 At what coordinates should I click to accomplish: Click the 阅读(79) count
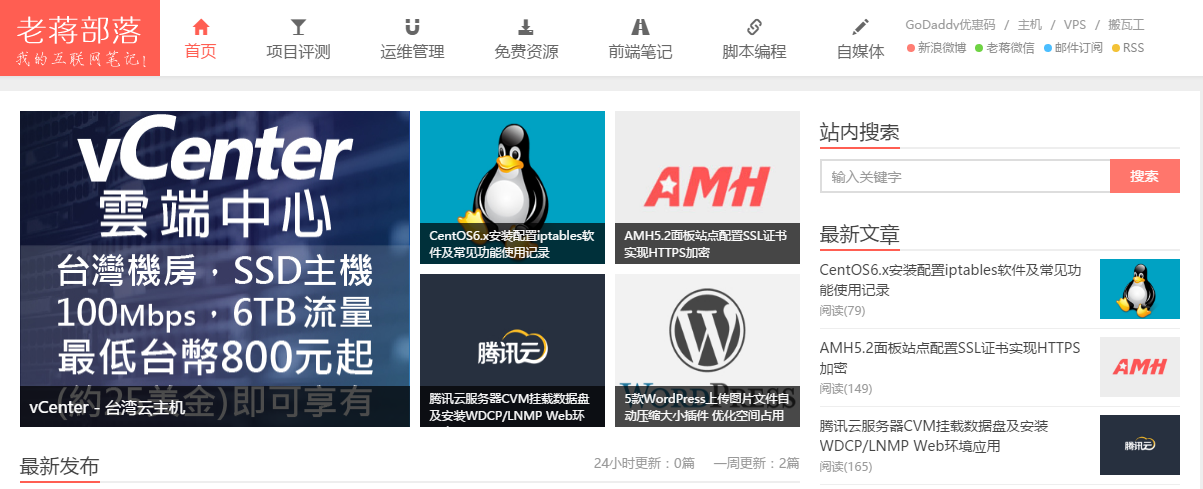(x=843, y=310)
